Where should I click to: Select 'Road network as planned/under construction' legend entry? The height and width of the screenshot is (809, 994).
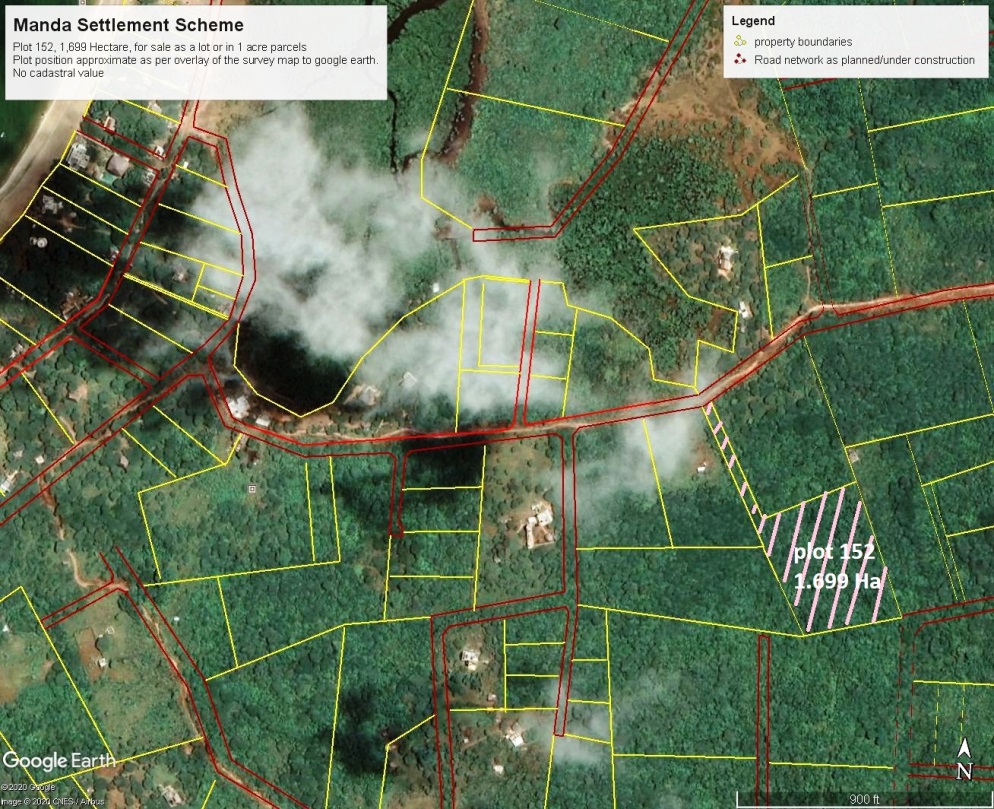click(x=864, y=60)
